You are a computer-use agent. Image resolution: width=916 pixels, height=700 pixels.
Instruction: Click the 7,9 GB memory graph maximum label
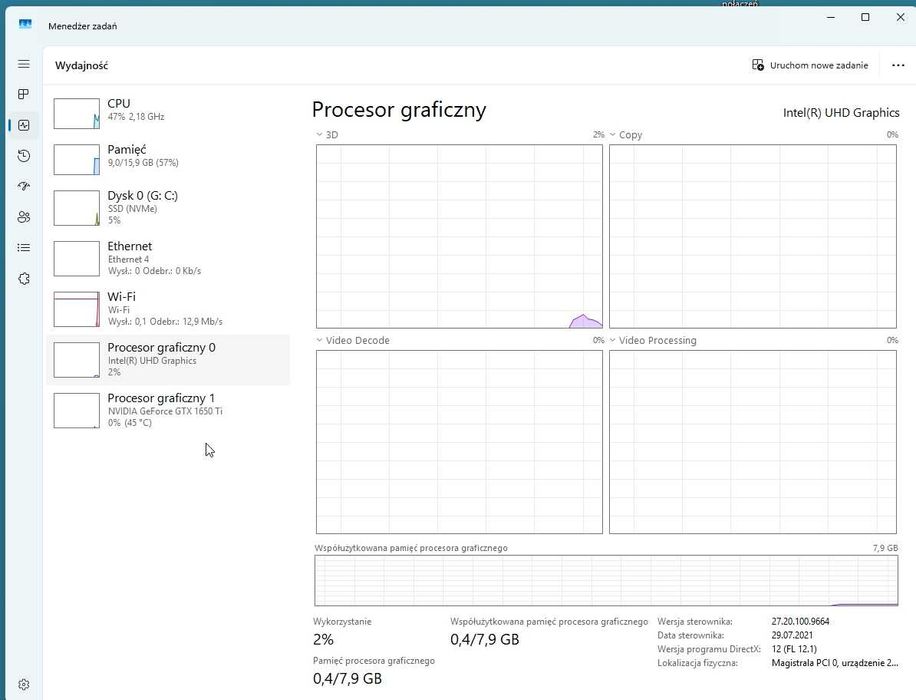(x=885, y=548)
